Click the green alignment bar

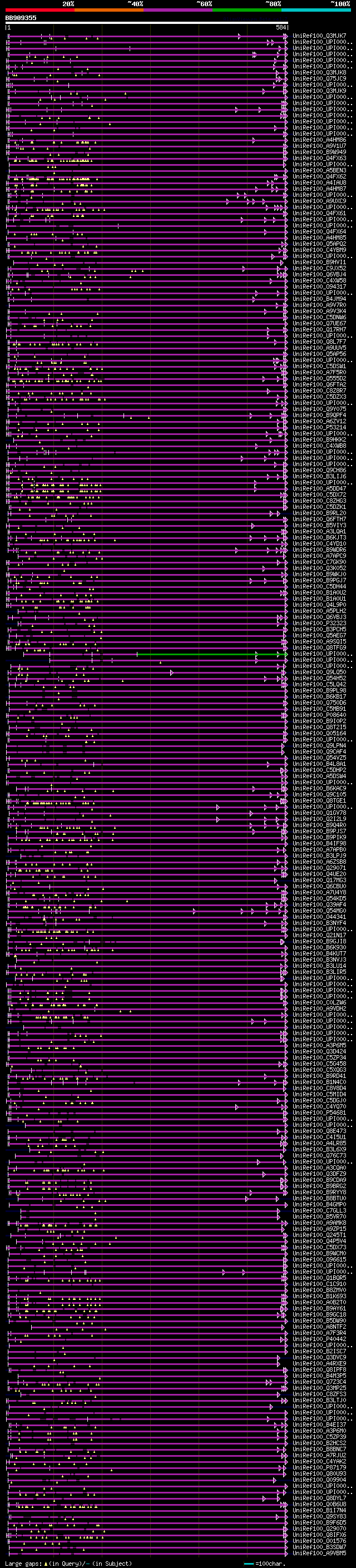211,654
